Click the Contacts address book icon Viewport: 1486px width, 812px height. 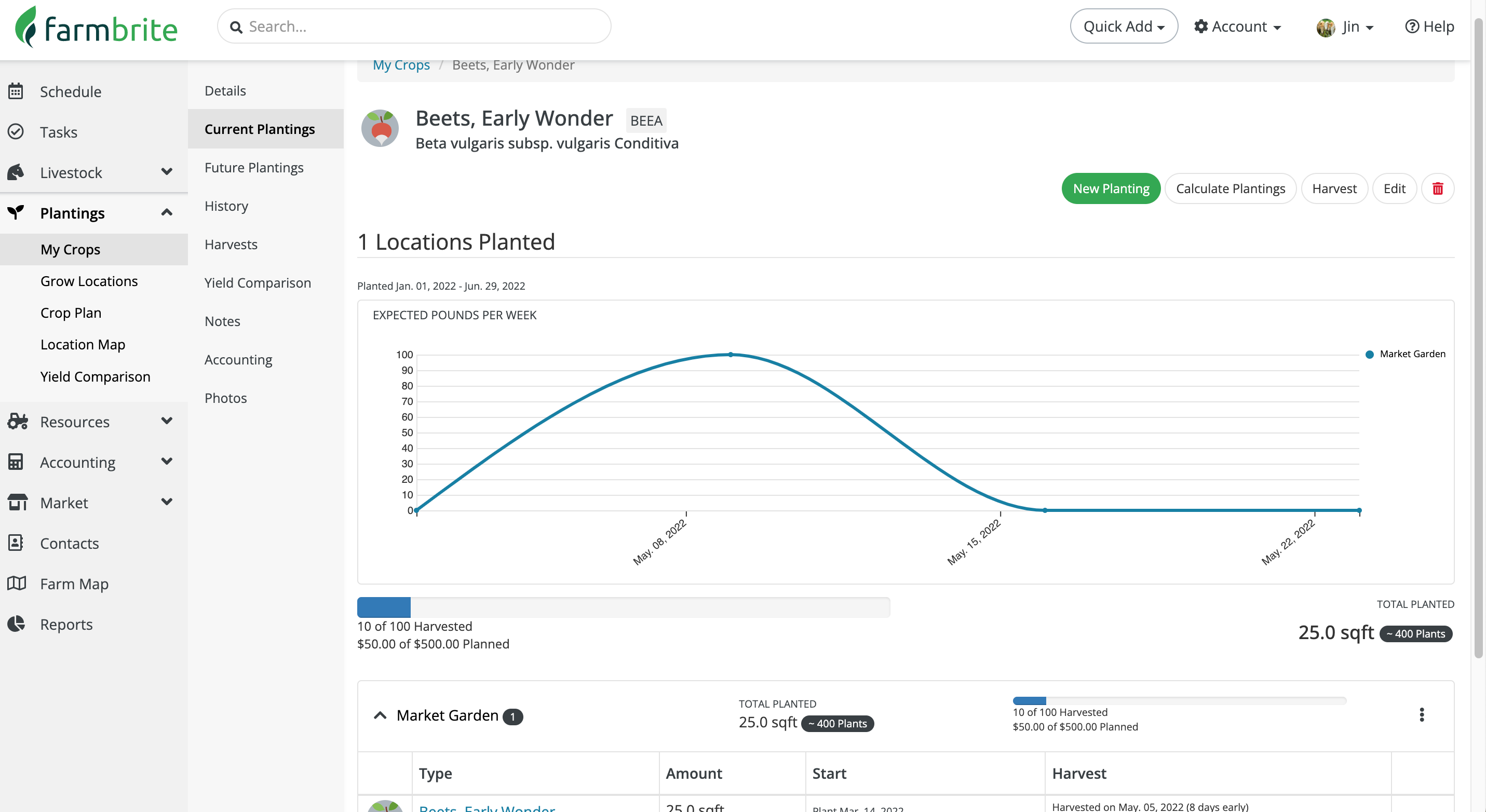(16, 543)
